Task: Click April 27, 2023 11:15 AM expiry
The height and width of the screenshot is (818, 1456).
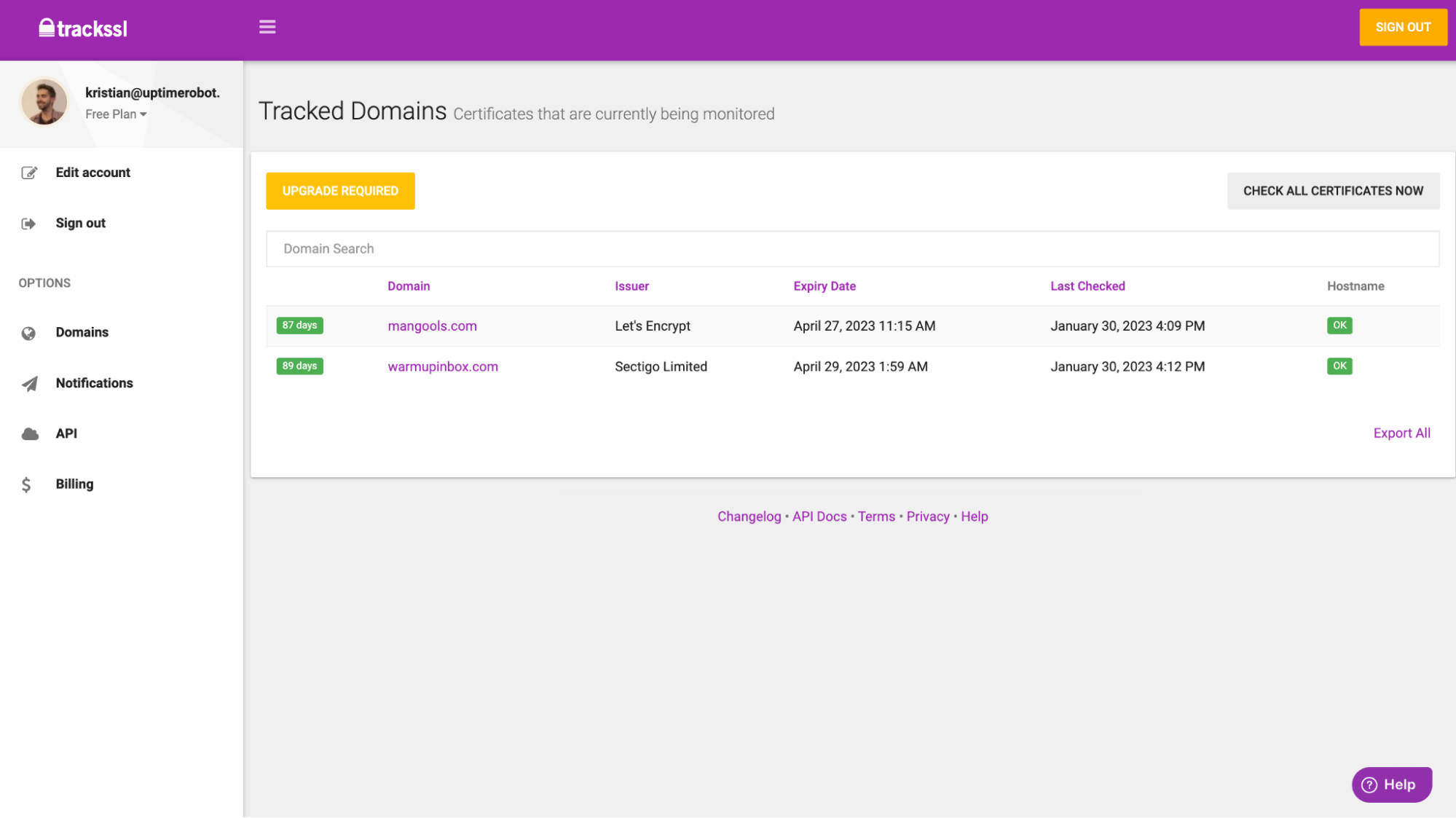Action: click(865, 326)
